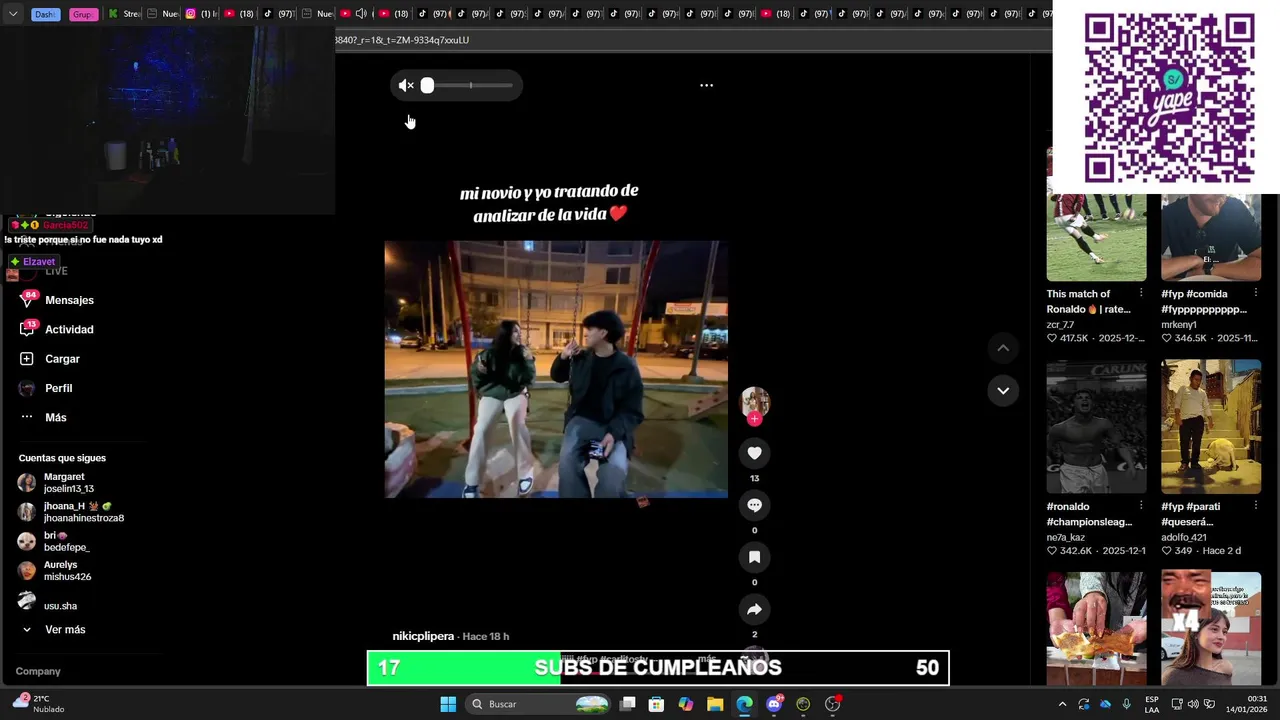Open Microsoft Store from the taskbar
Screen dimensions: 1280x720
(657, 704)
